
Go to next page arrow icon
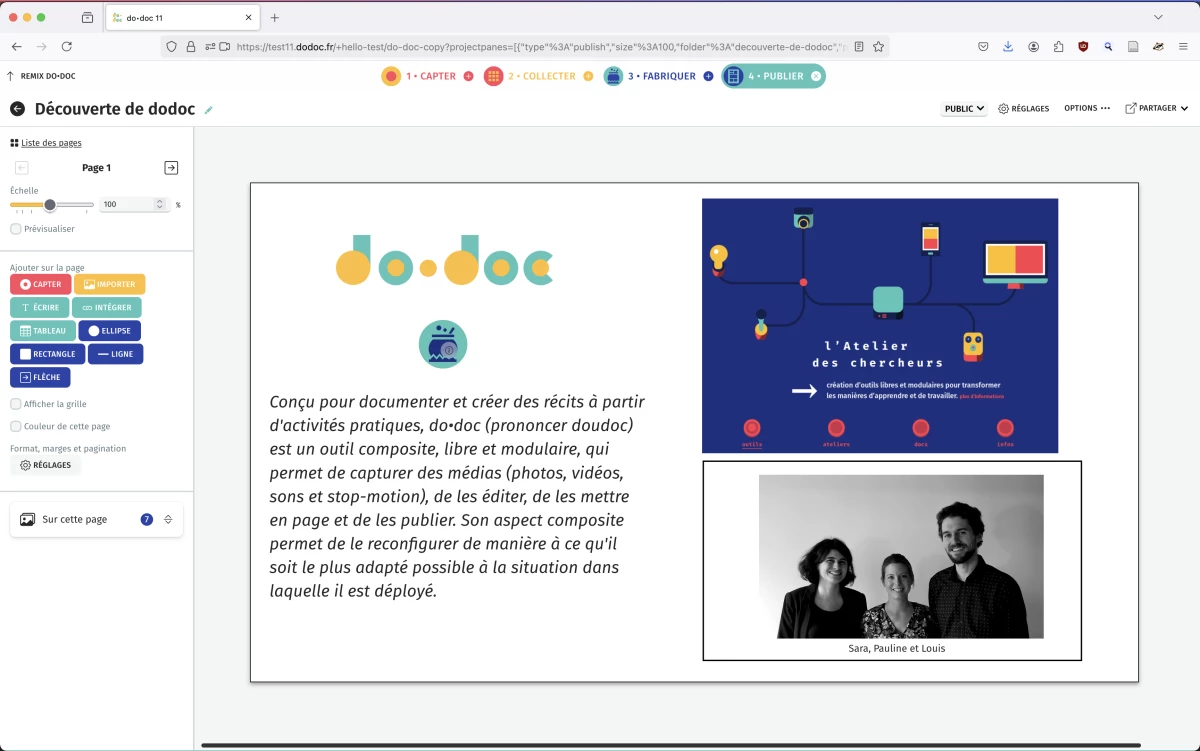pos(171,168)
